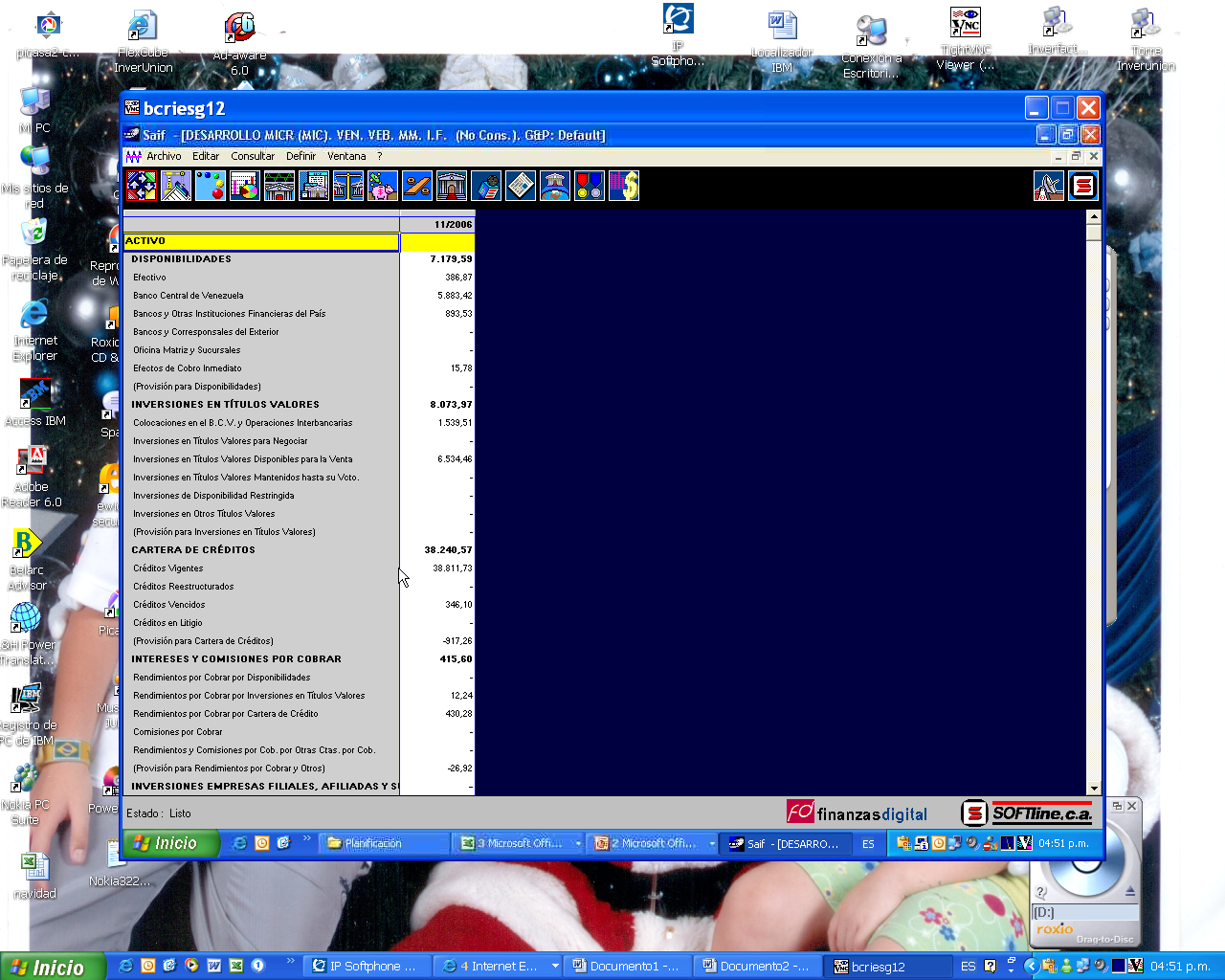1225x980 pixels.
Task: Open the Mi PC desktop icon
Action: 35,110
